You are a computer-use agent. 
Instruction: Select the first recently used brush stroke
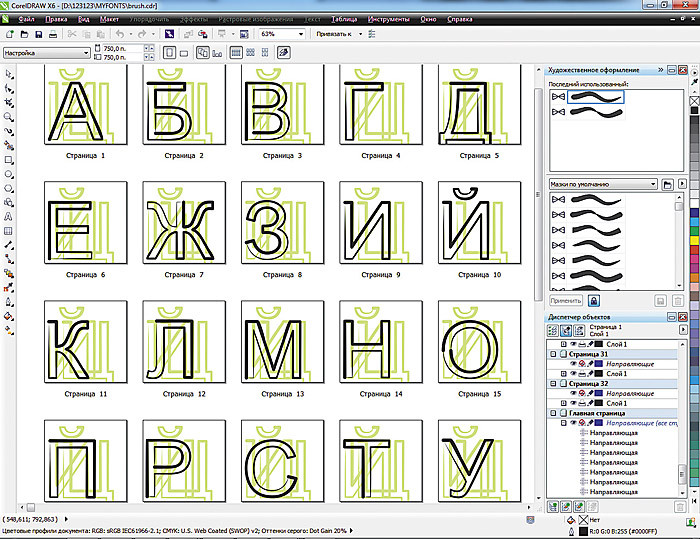596,97
